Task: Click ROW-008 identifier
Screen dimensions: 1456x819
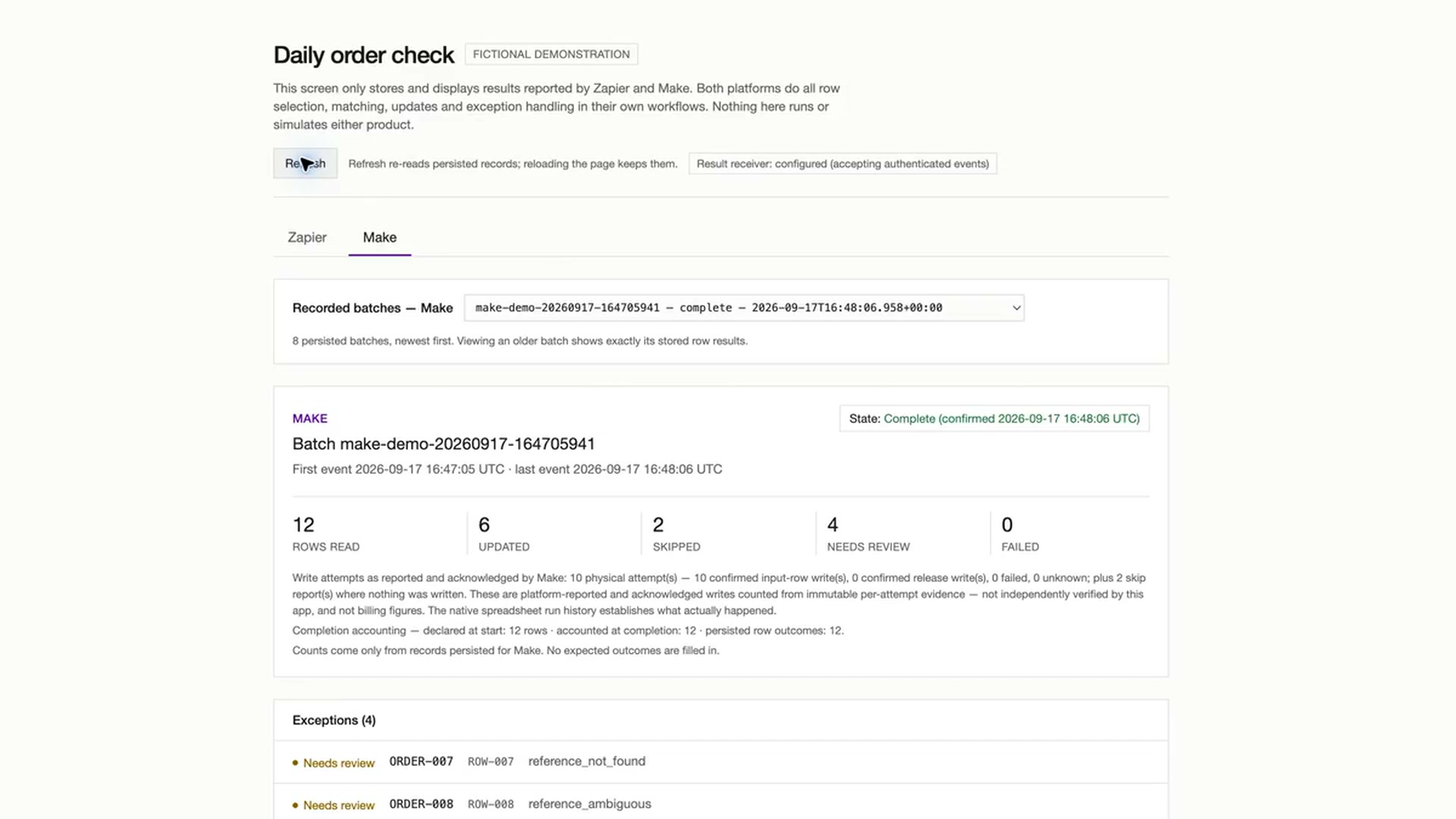Action: pyautogui.click(x=491, y=804)
